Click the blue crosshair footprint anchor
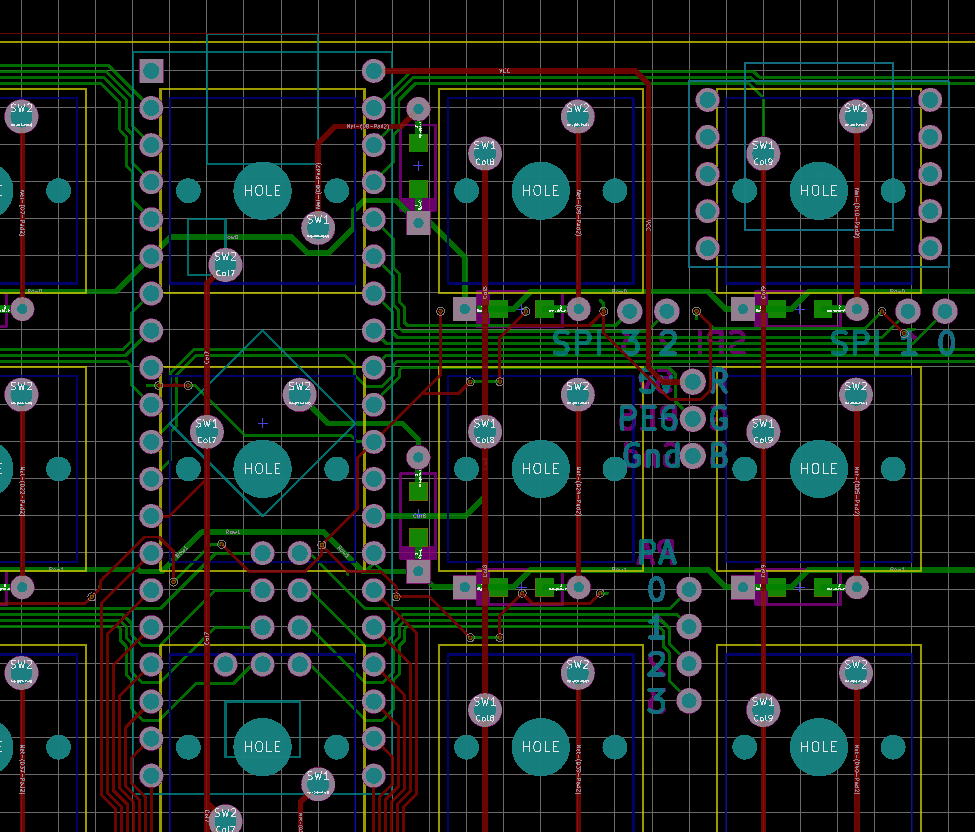This screenshot has width=975, height=832. point(262,423)
